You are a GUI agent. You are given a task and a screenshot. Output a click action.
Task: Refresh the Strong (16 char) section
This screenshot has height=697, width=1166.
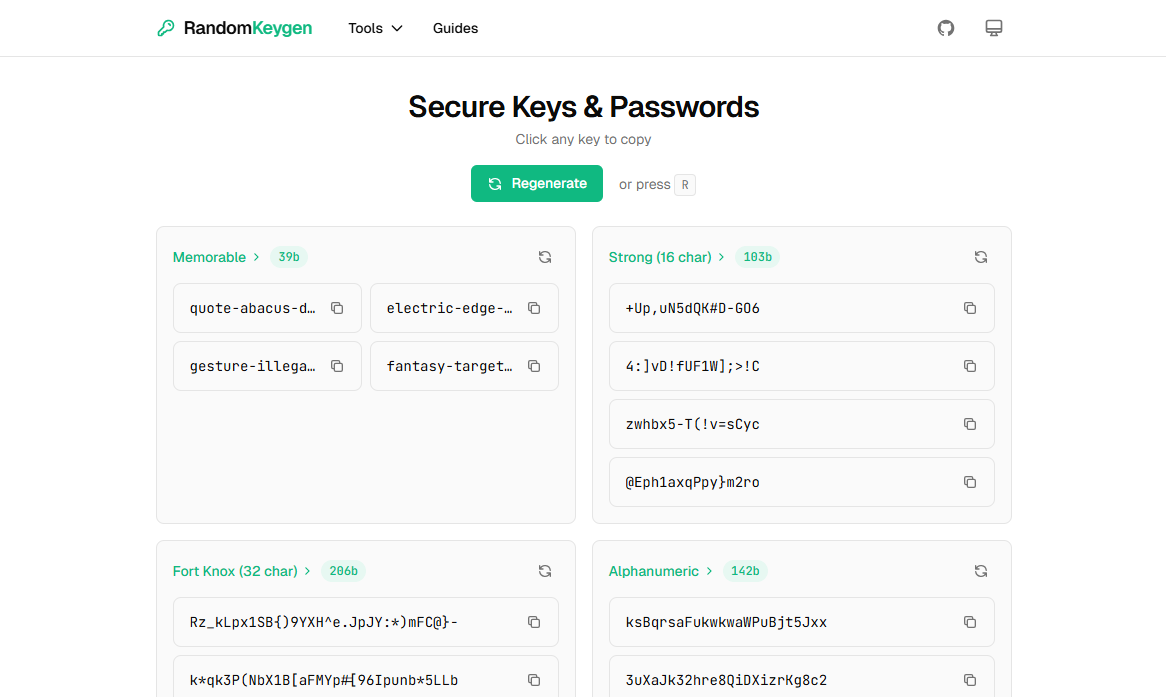tap(980, 257)
